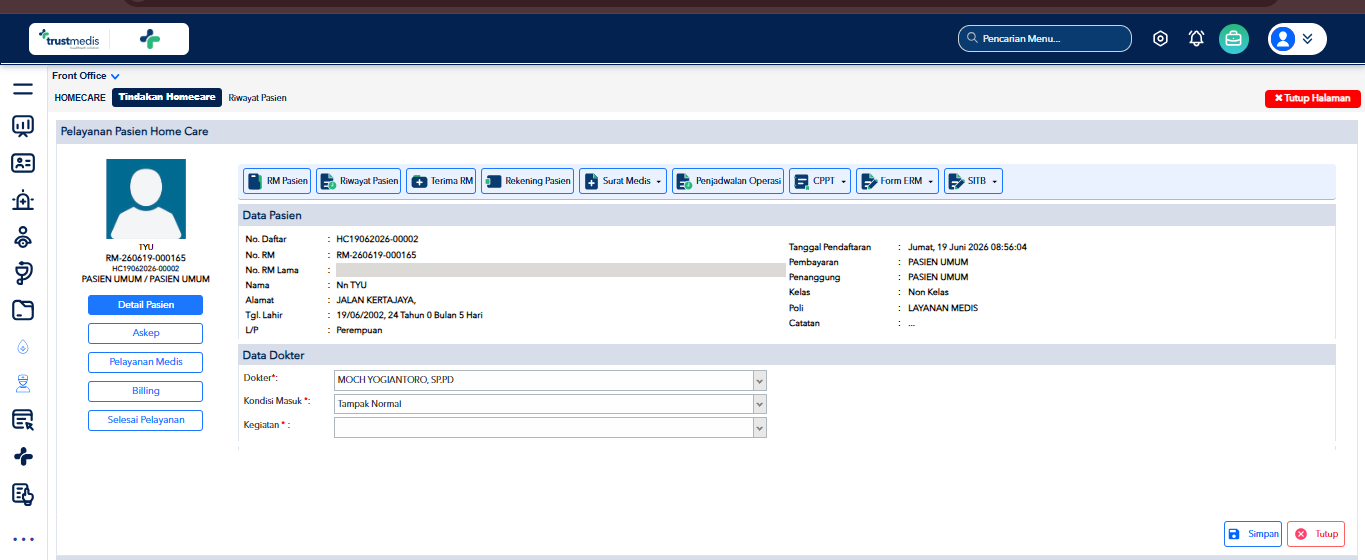
Task: Click the Detail Pasien button
Action: point(145,305)
